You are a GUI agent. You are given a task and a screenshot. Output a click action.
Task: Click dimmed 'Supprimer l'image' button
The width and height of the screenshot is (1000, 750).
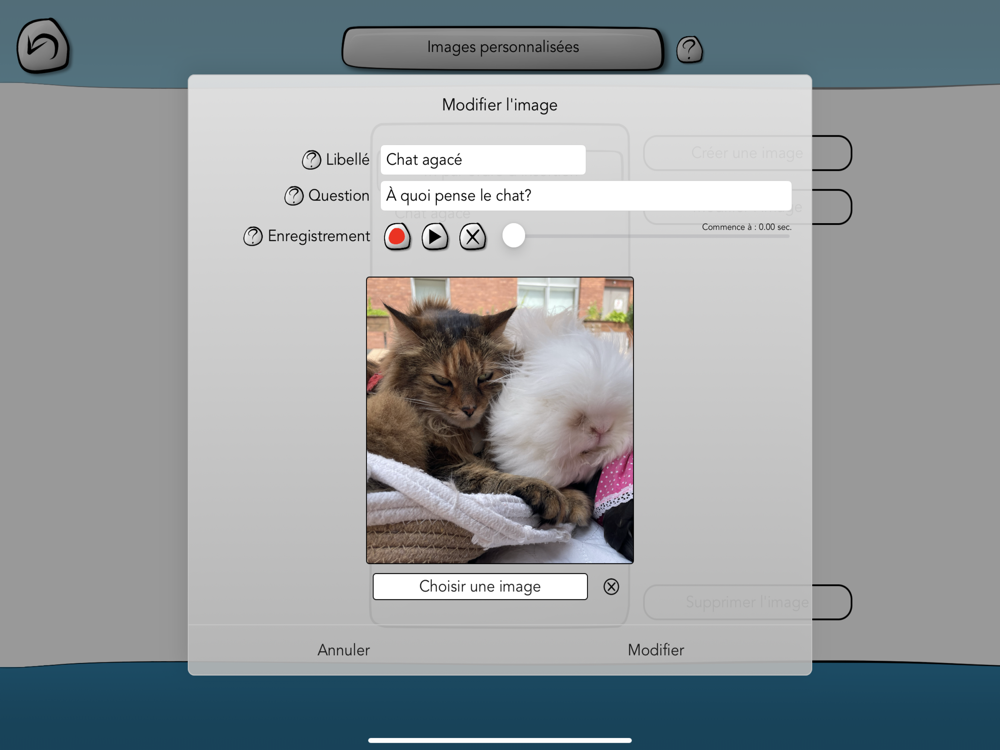click(x=747, y=602)
